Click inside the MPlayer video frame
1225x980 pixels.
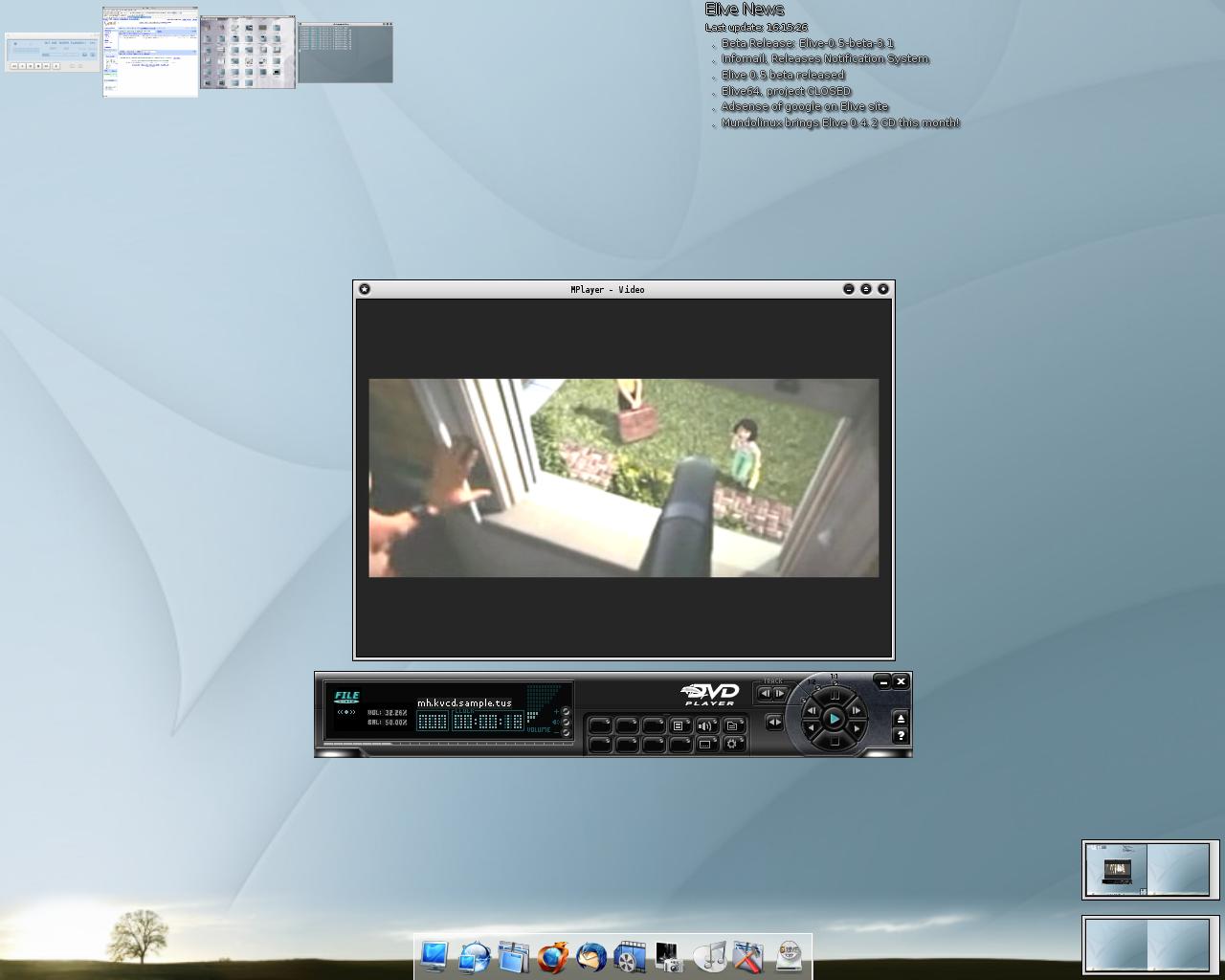pos(624,478)
